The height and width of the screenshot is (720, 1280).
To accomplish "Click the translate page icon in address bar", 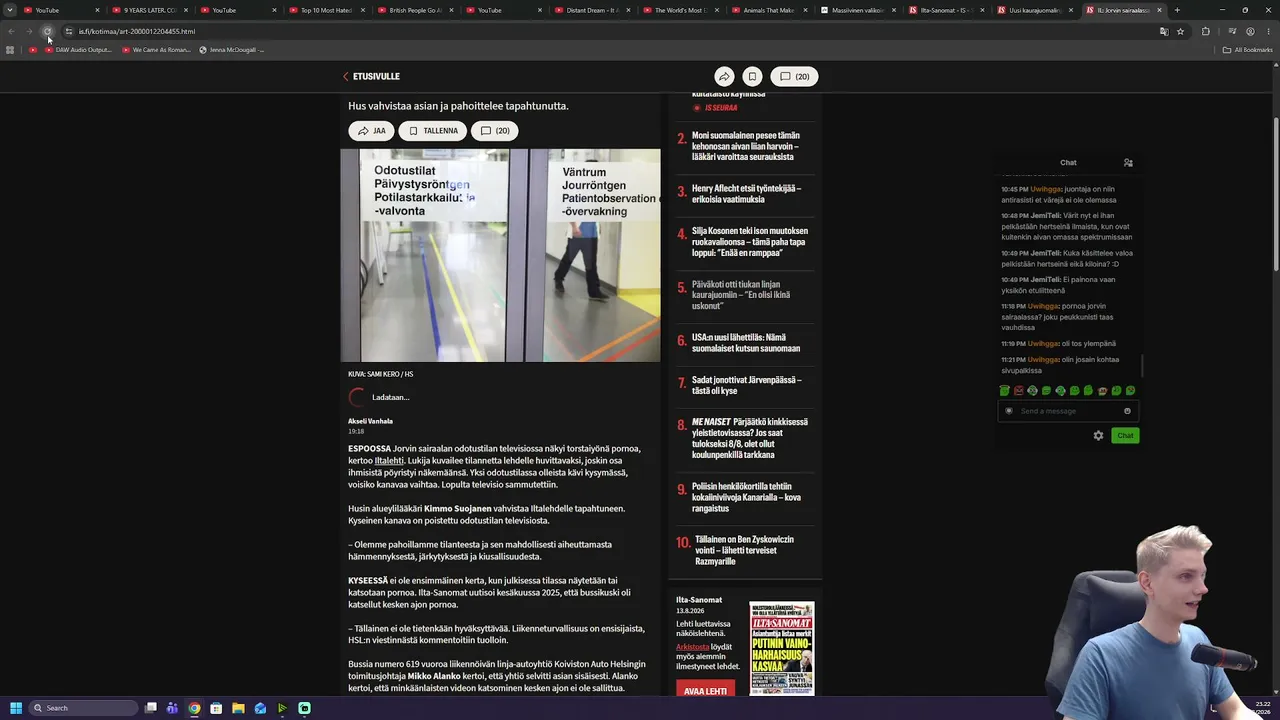I will (1164, 31).
